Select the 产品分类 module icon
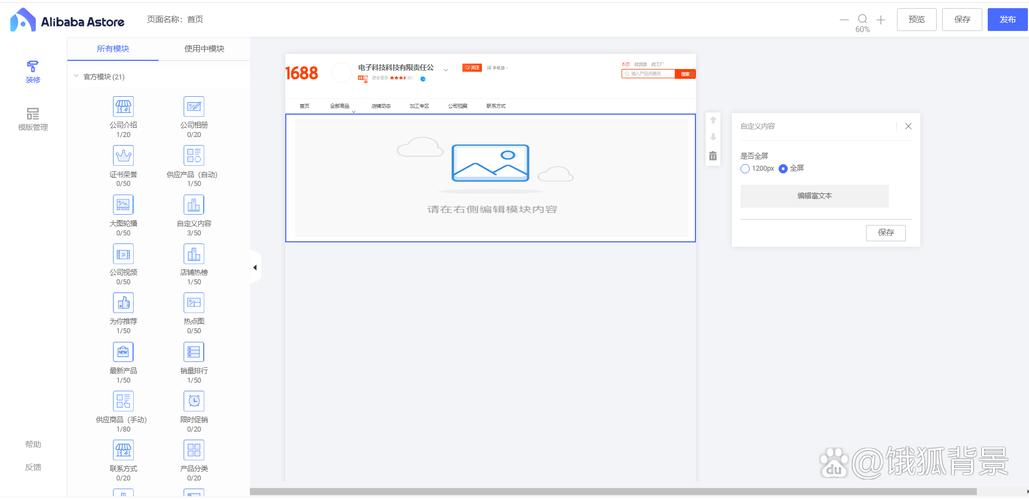The width and height of the screenshot is (1029, 500). (x=194, y=450)
